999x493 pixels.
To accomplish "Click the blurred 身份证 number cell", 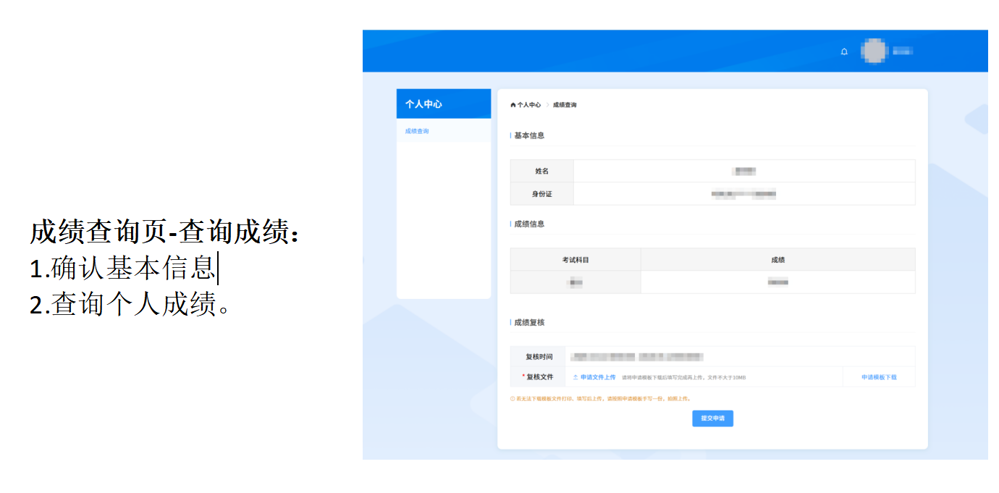I will (744, 194).
